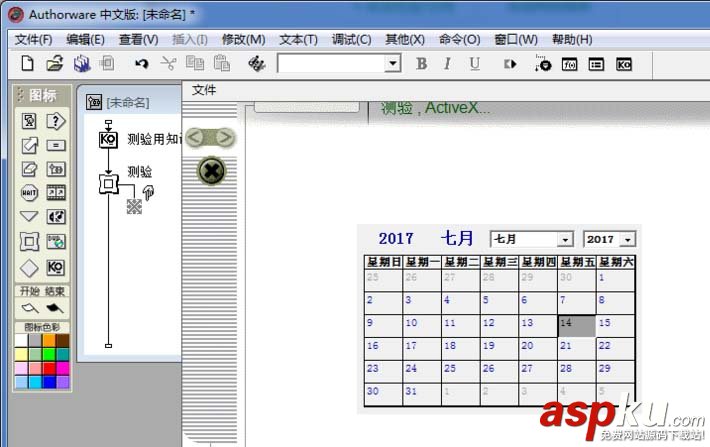
Task: Open the text style dropdown in toolbar
Action: (x=393, y=64)
